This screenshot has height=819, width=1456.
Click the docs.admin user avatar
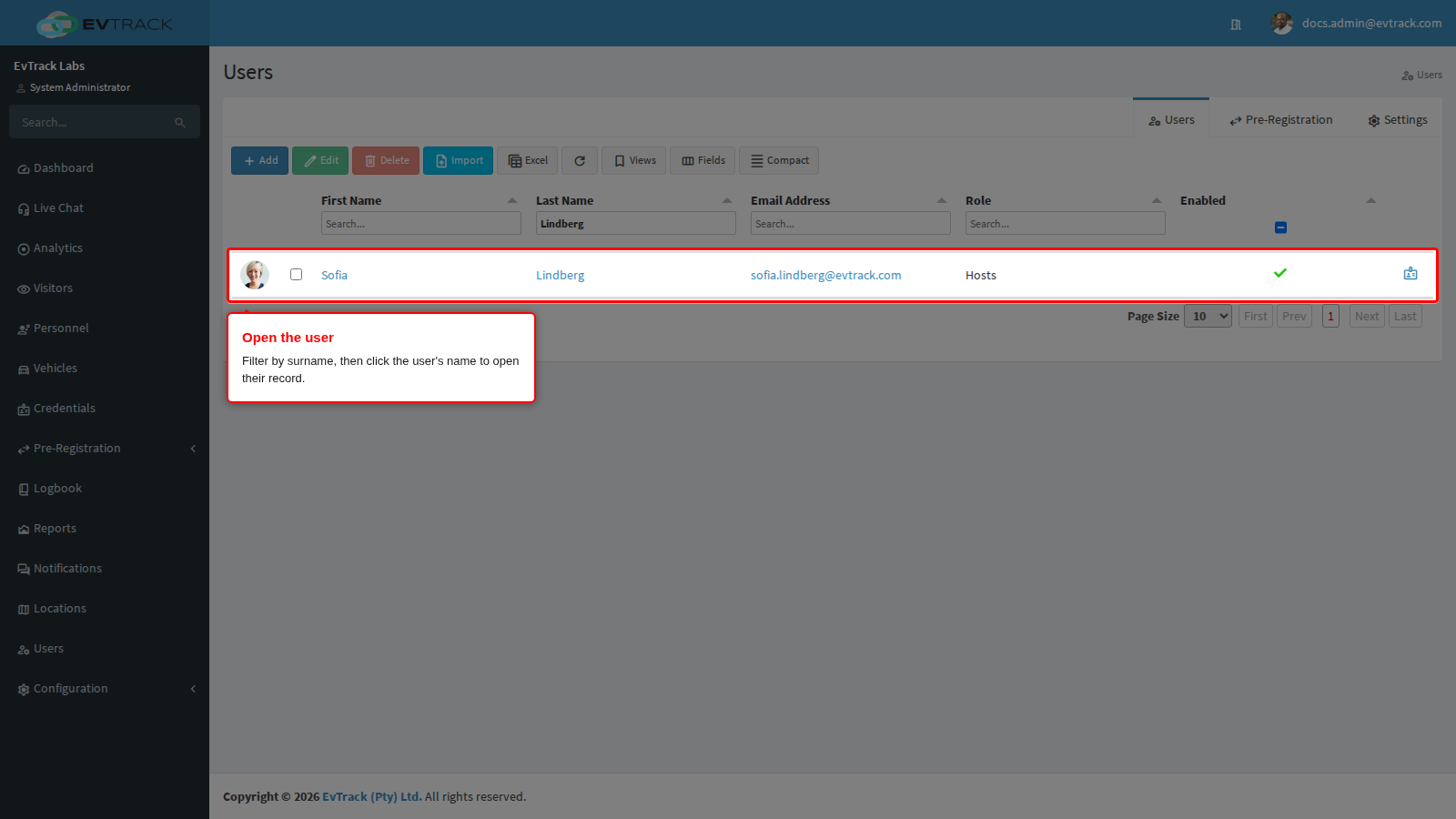pos(1282,24)
